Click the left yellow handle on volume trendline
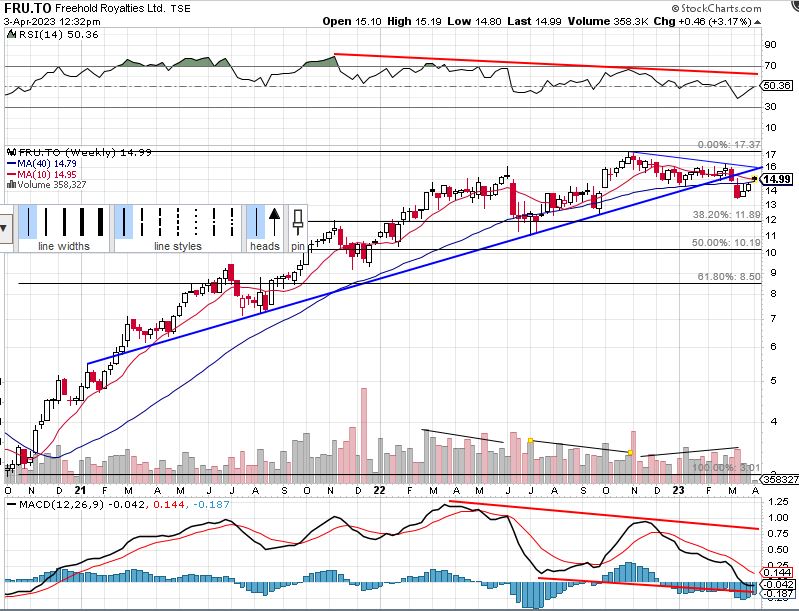The height and width of the screenshot is (611, 799). [x=530, y=440]
